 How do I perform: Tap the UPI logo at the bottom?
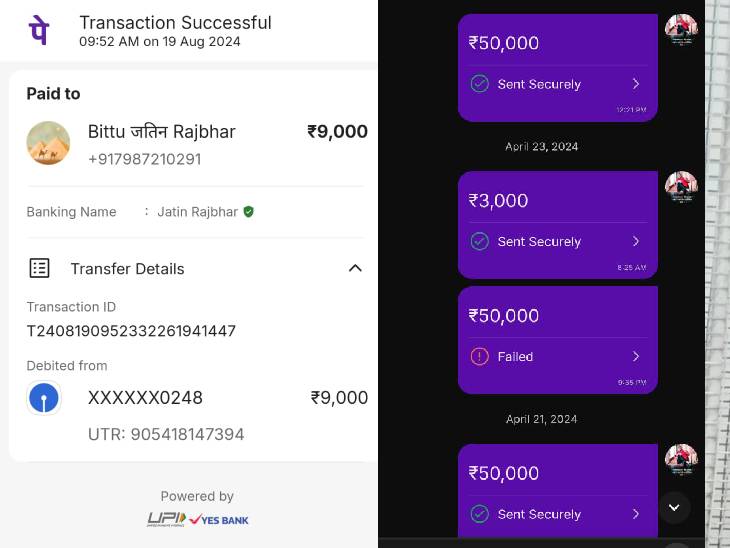(x=167, y=519)
